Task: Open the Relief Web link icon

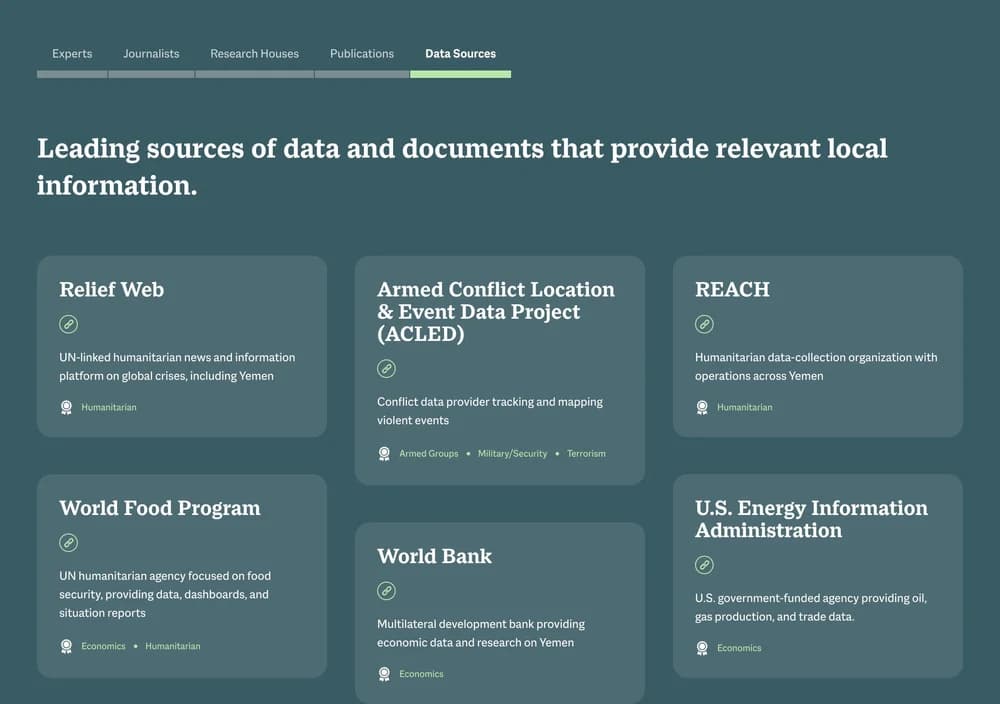Action: [x=68, y=324]
